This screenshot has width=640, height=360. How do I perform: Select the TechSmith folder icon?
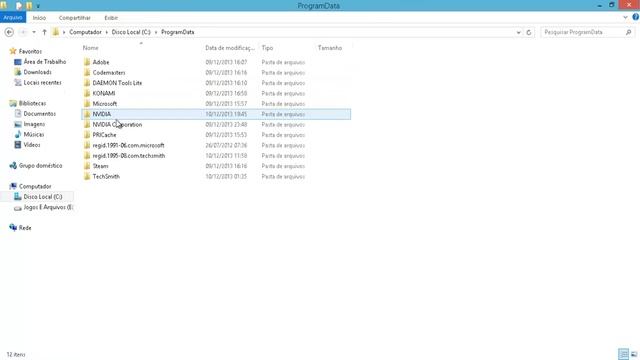tap(87, 176)
